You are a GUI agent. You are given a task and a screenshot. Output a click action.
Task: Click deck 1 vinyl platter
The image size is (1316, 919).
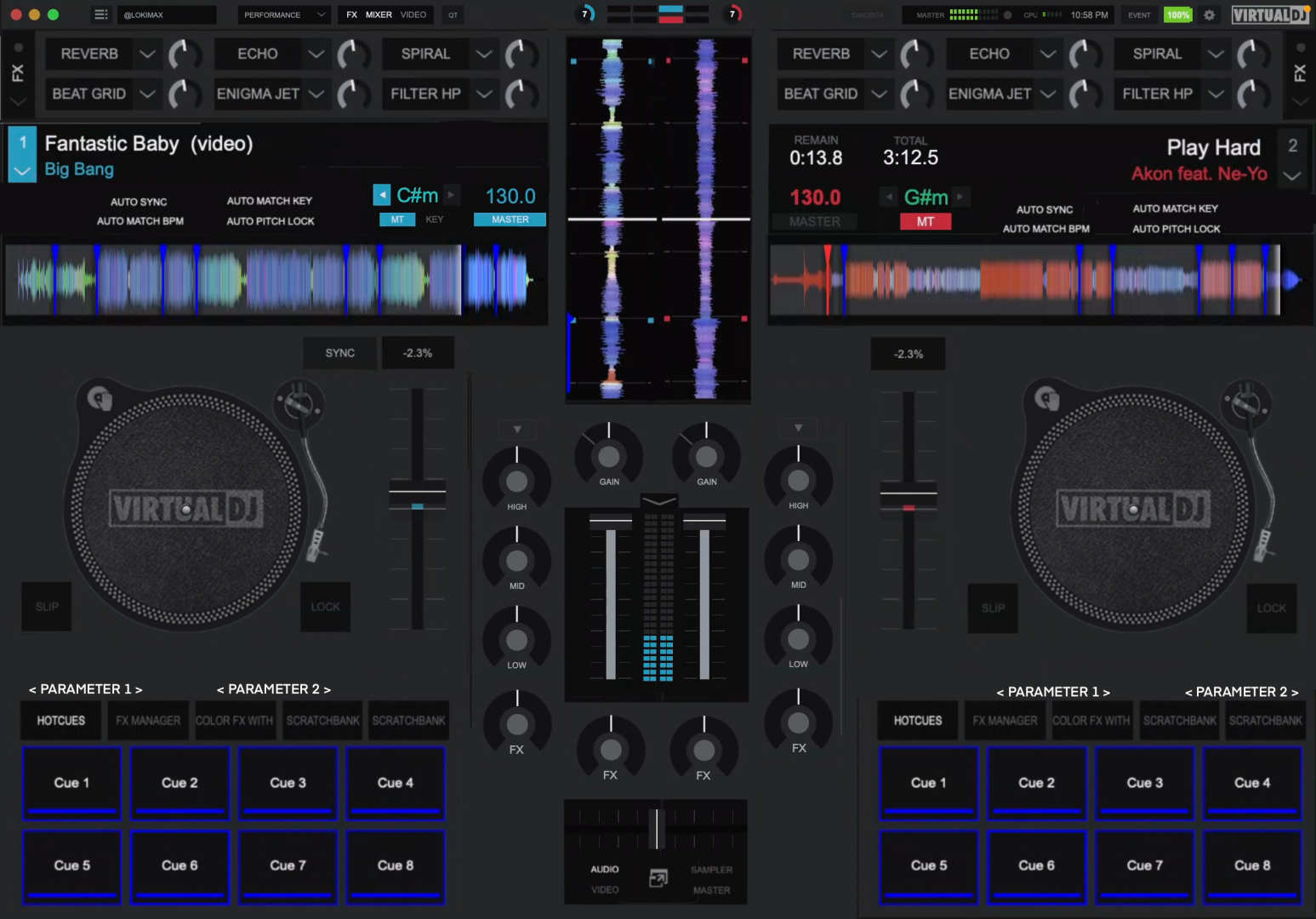[185, 509]
